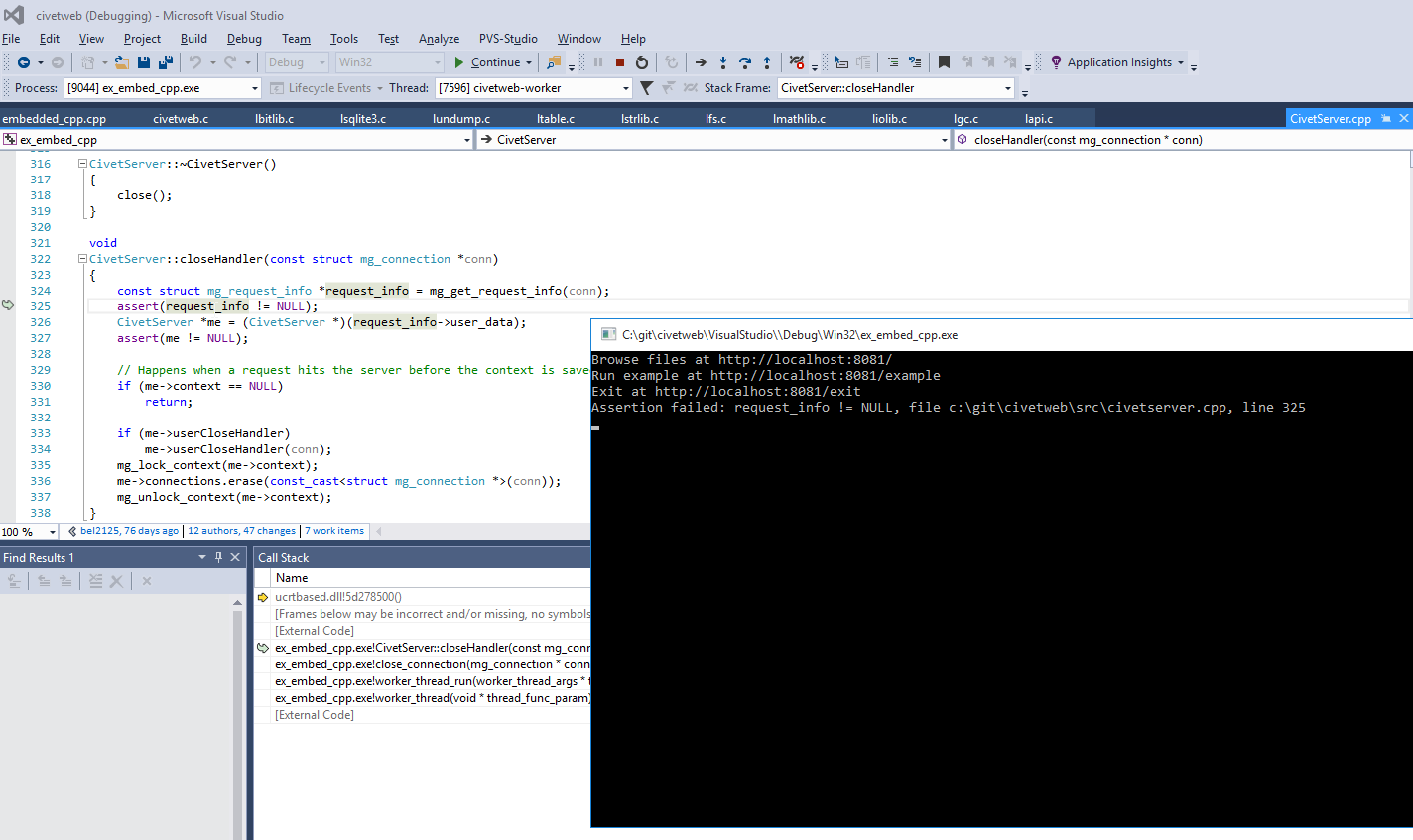Toggle a bookmark using the bookmark icon
The width and height of the screenshot is (1413, 840).
coord(944,61)
